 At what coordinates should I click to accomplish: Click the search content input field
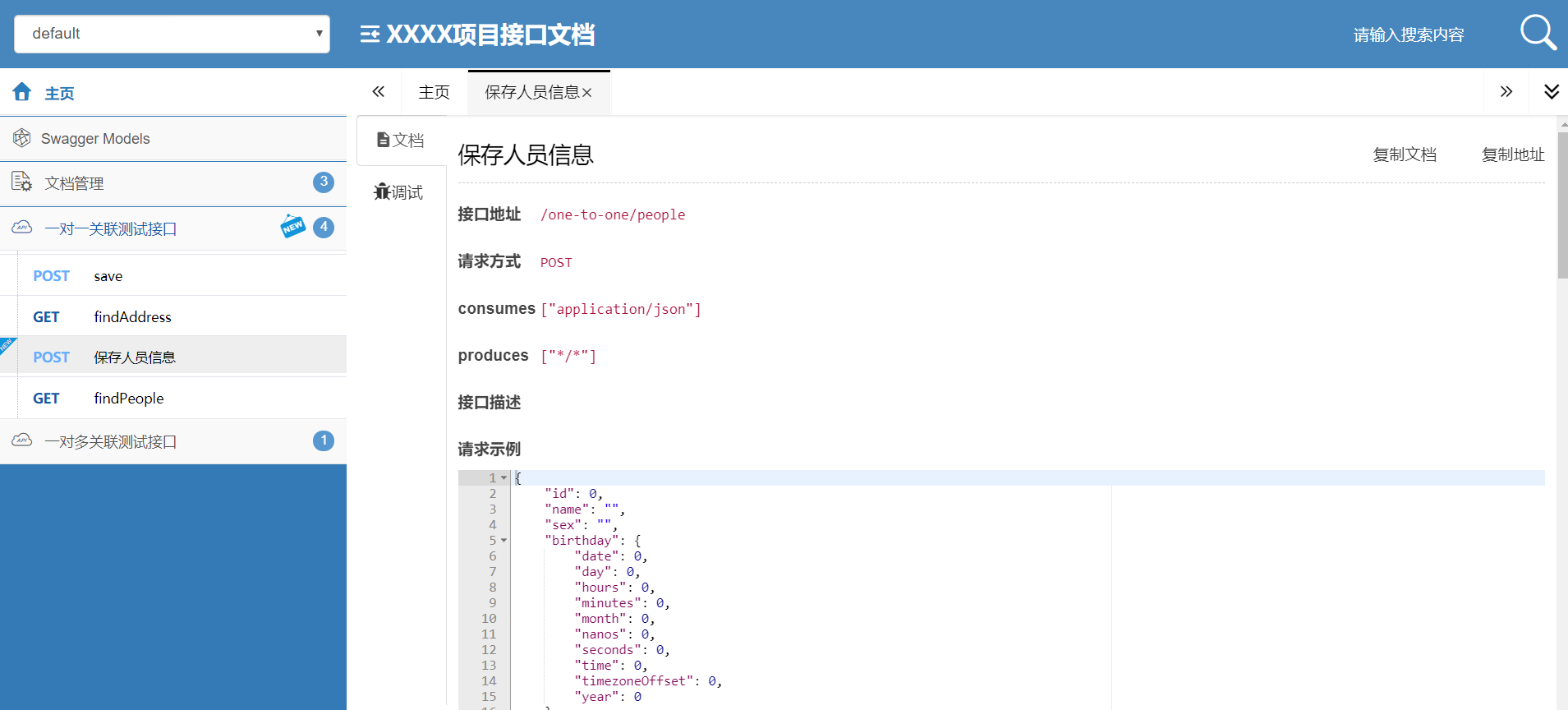(x=1409, y=35)
